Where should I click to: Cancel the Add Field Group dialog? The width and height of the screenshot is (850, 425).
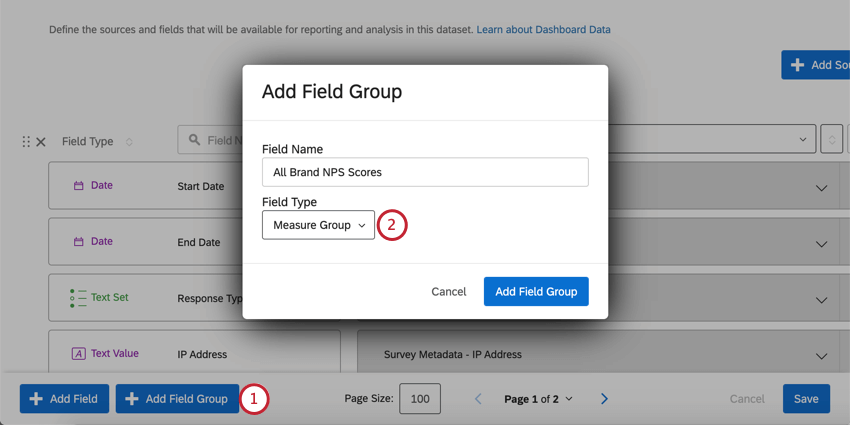pos(449,292)
